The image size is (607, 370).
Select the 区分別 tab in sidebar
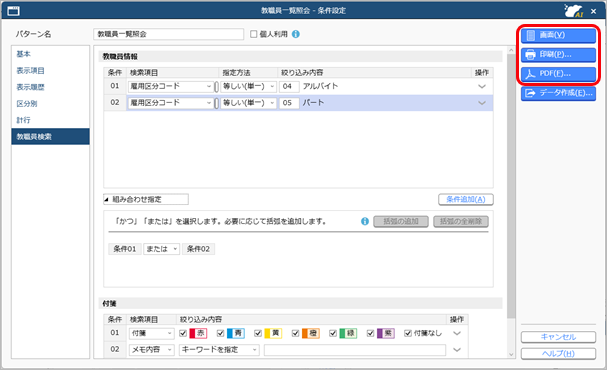(x=50, y=104)
